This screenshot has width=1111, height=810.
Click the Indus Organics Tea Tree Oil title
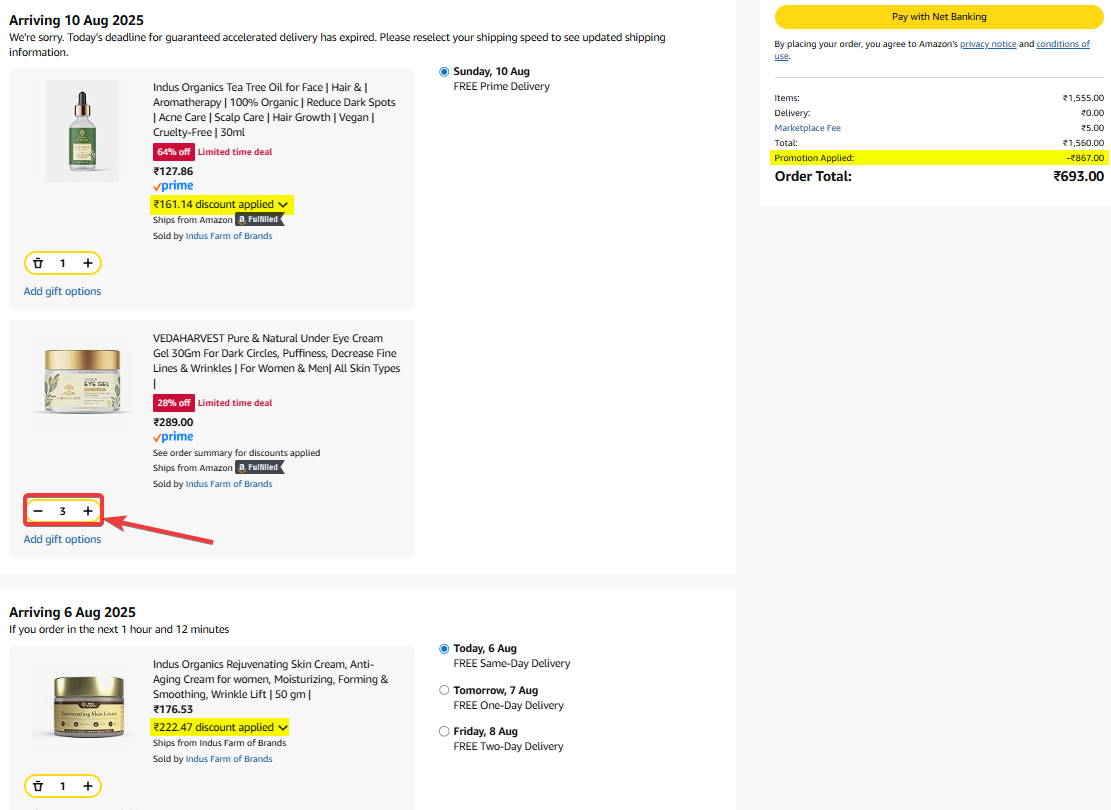[x=274, y=110]
